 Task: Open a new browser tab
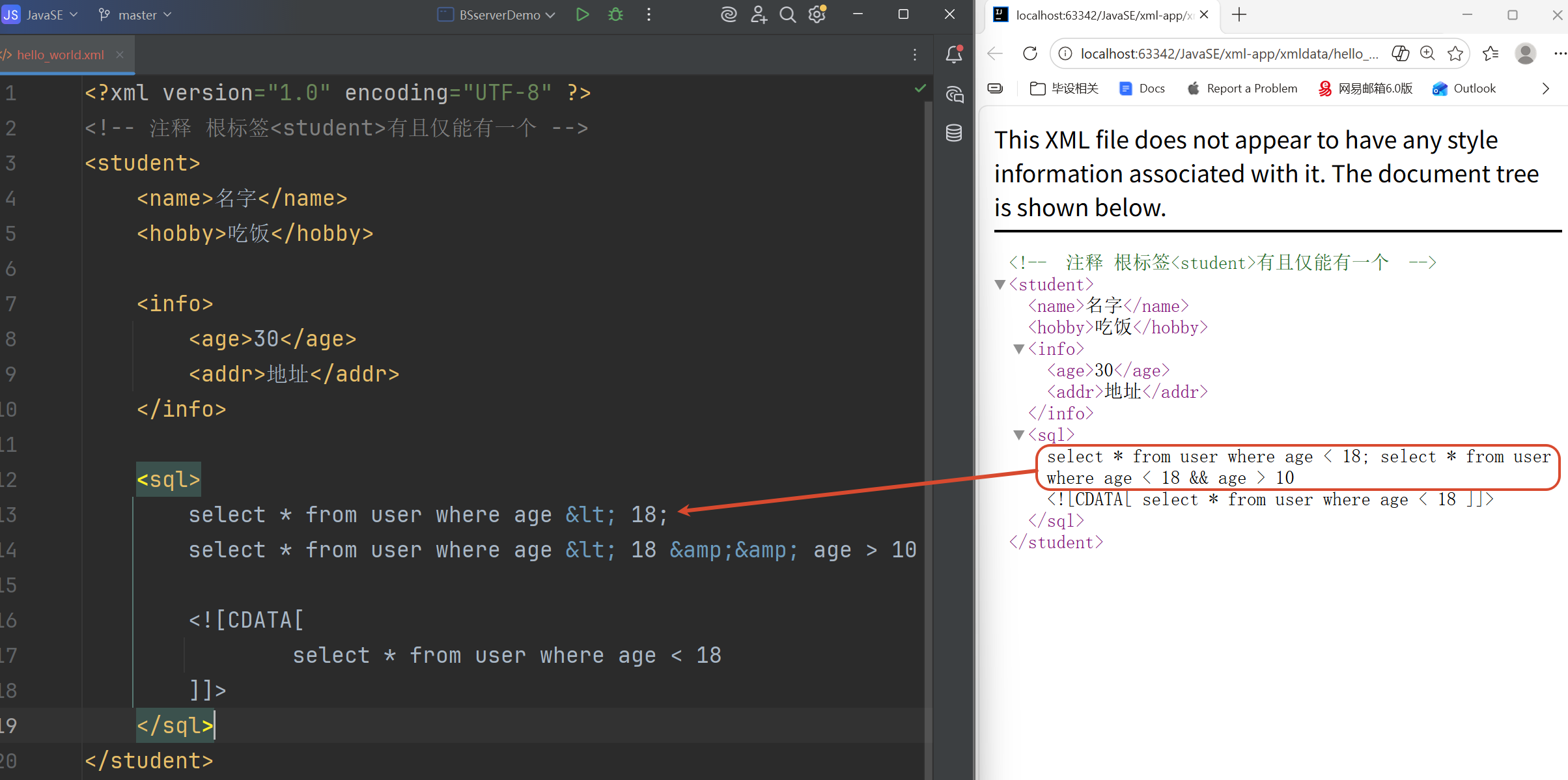pos(1239,14)
